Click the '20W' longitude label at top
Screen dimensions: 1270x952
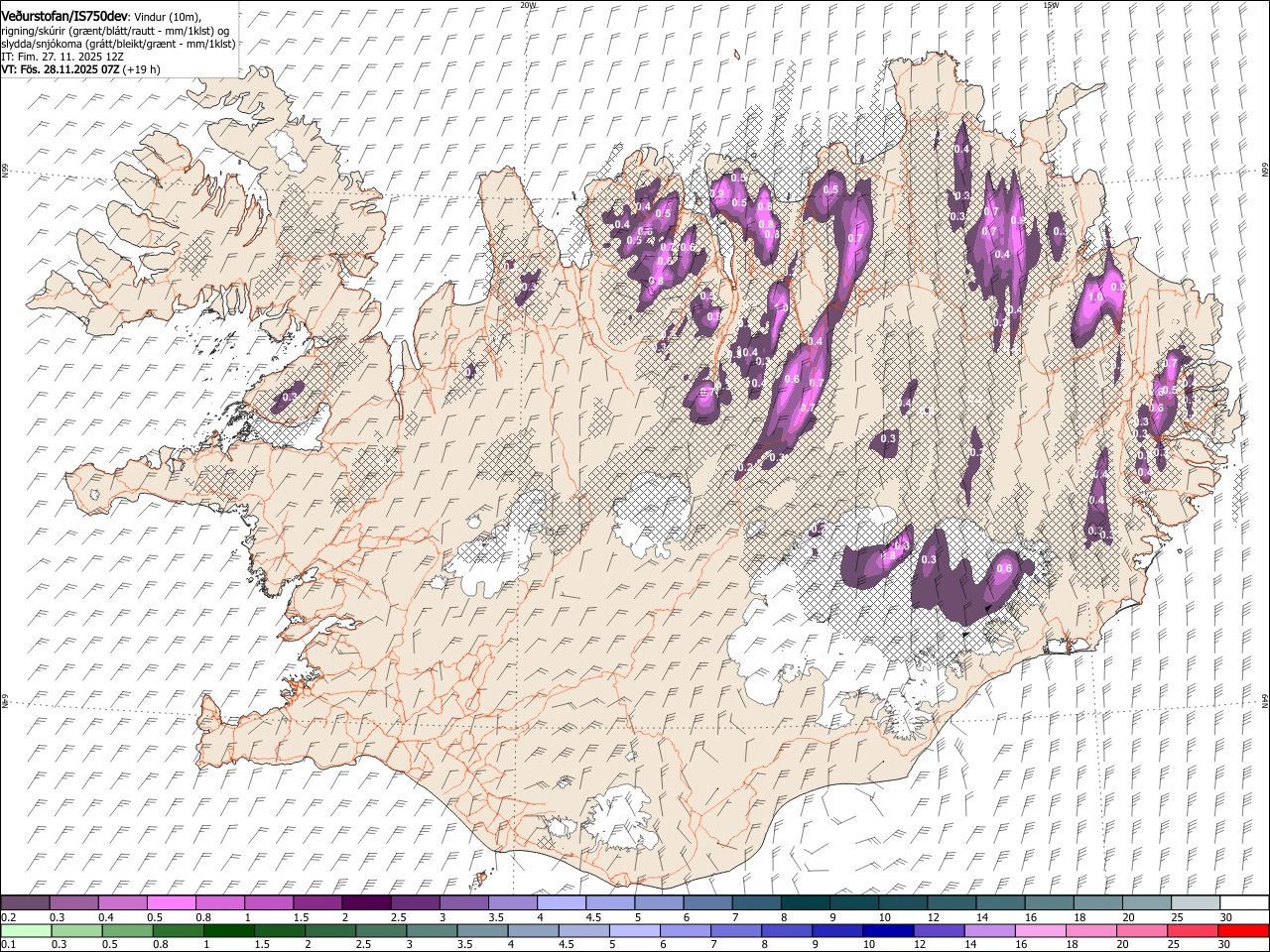point(528,5)
